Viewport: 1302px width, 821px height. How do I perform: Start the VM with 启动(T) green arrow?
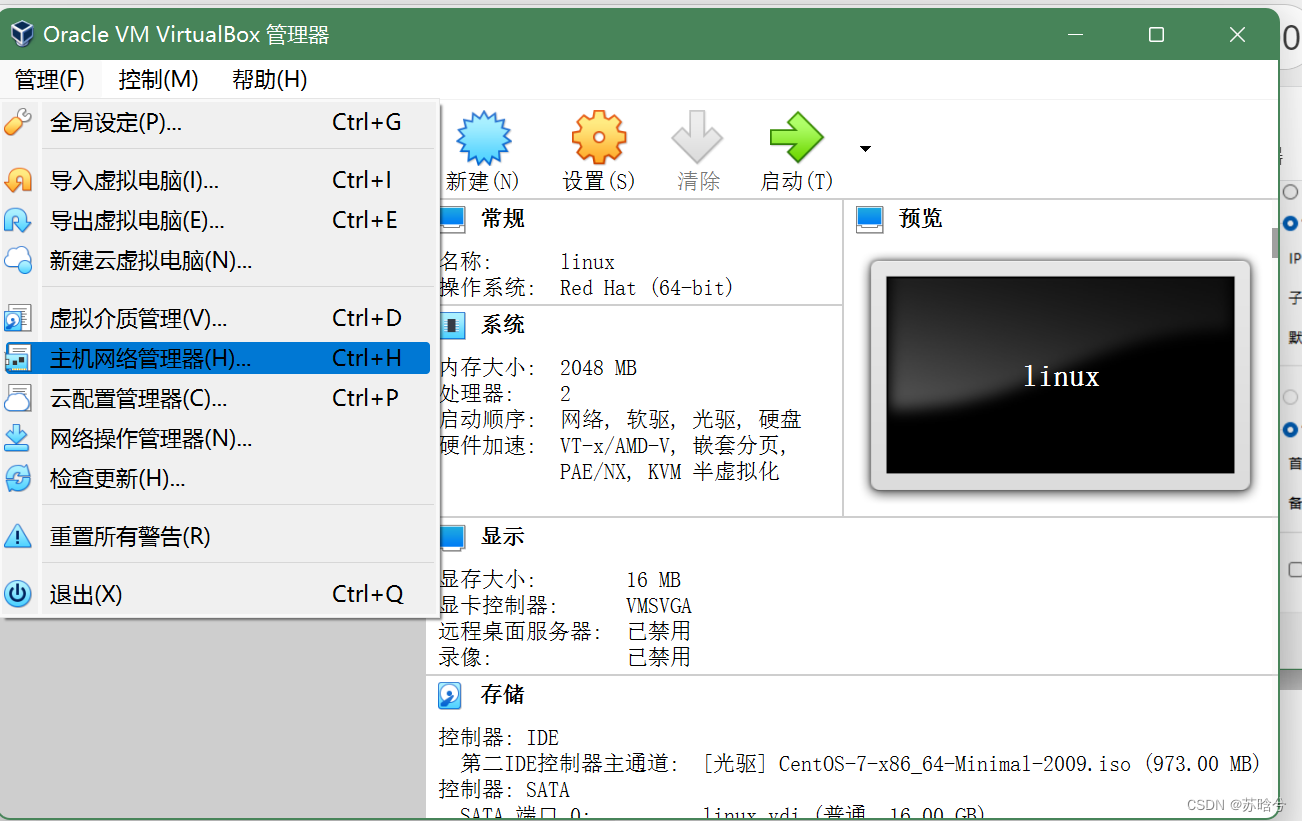796,138
